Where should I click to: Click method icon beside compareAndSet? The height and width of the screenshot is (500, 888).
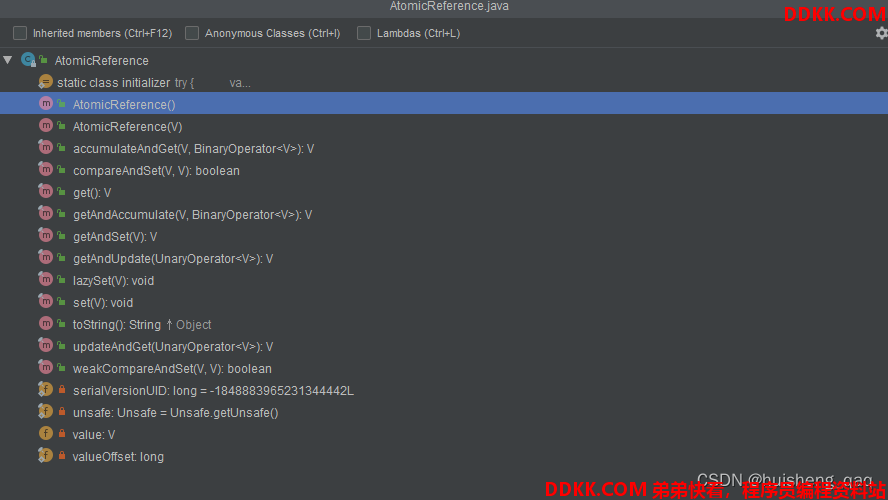click(45, 170)
